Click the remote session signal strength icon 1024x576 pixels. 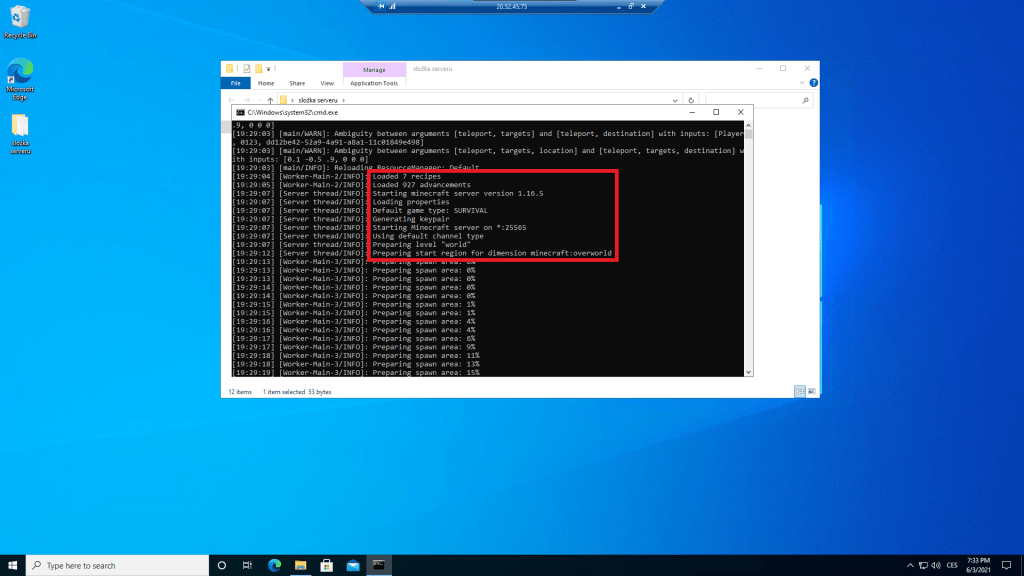click(x=392, y=7)
